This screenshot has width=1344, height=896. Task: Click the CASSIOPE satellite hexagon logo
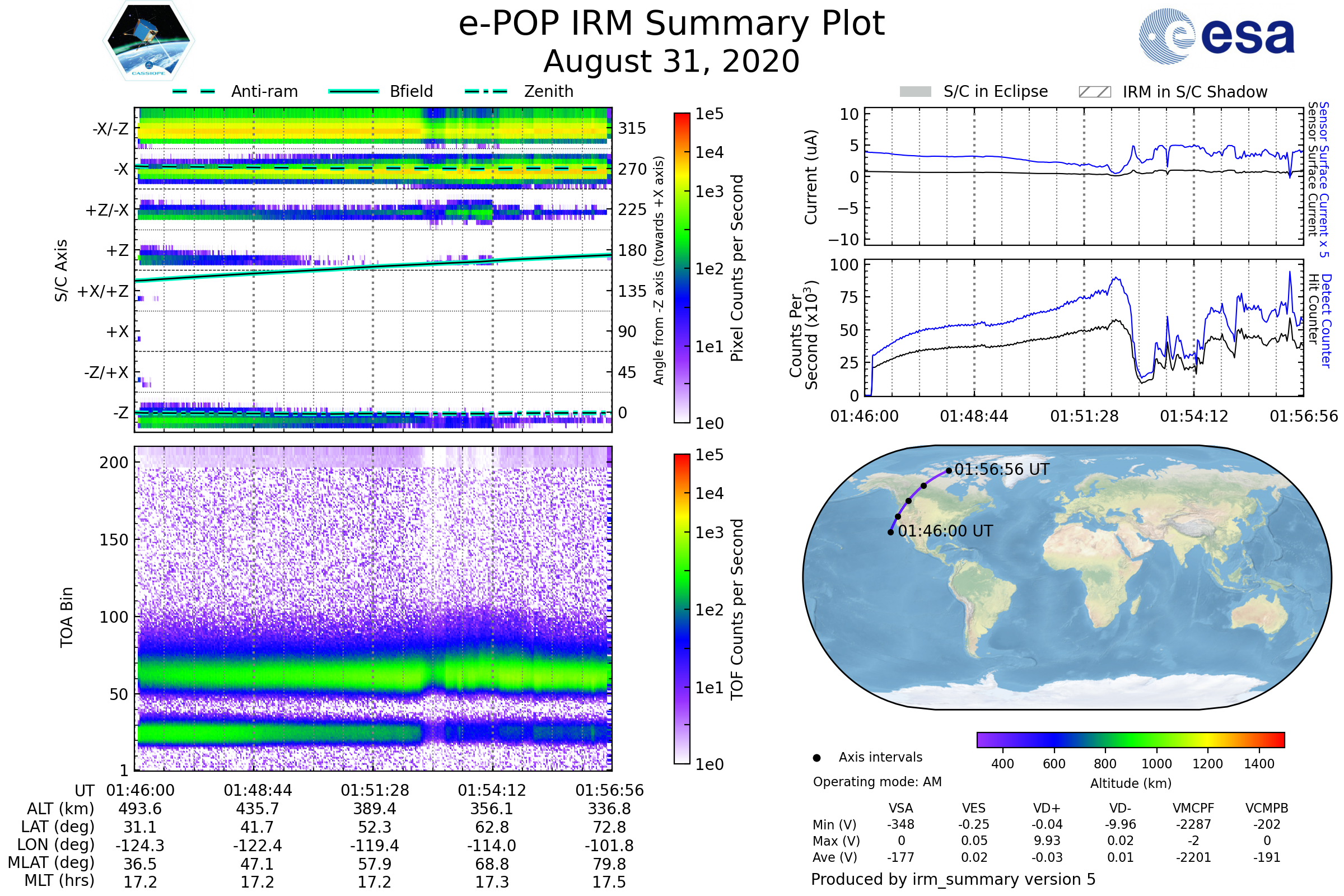click(x=148, y=41)
